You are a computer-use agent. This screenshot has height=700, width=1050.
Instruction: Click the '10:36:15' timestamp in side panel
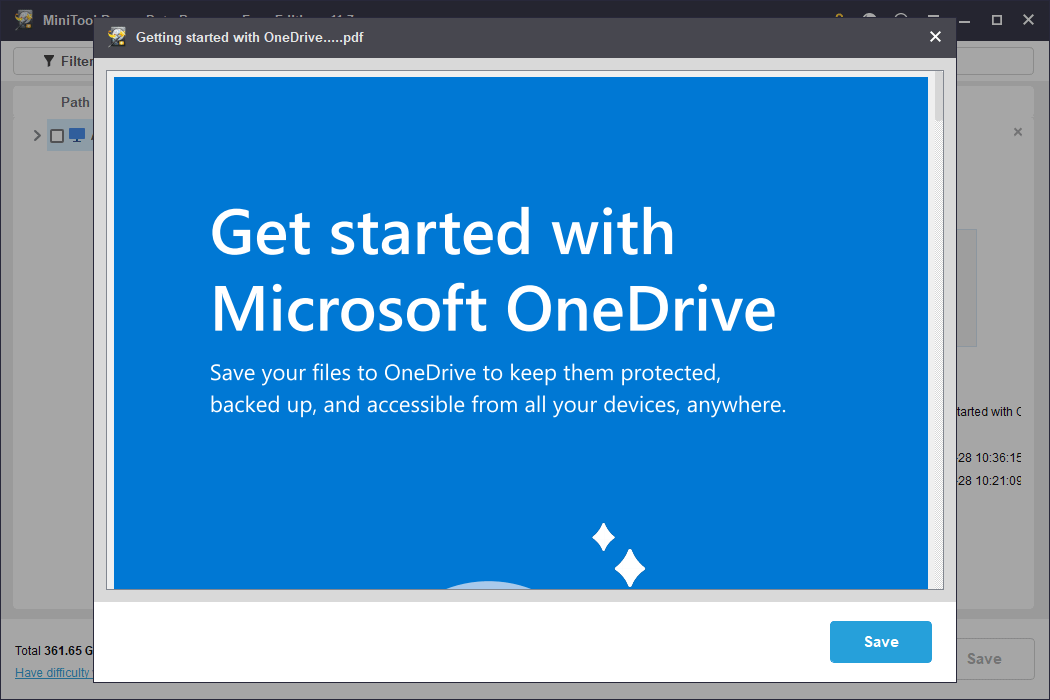point(998,458)
